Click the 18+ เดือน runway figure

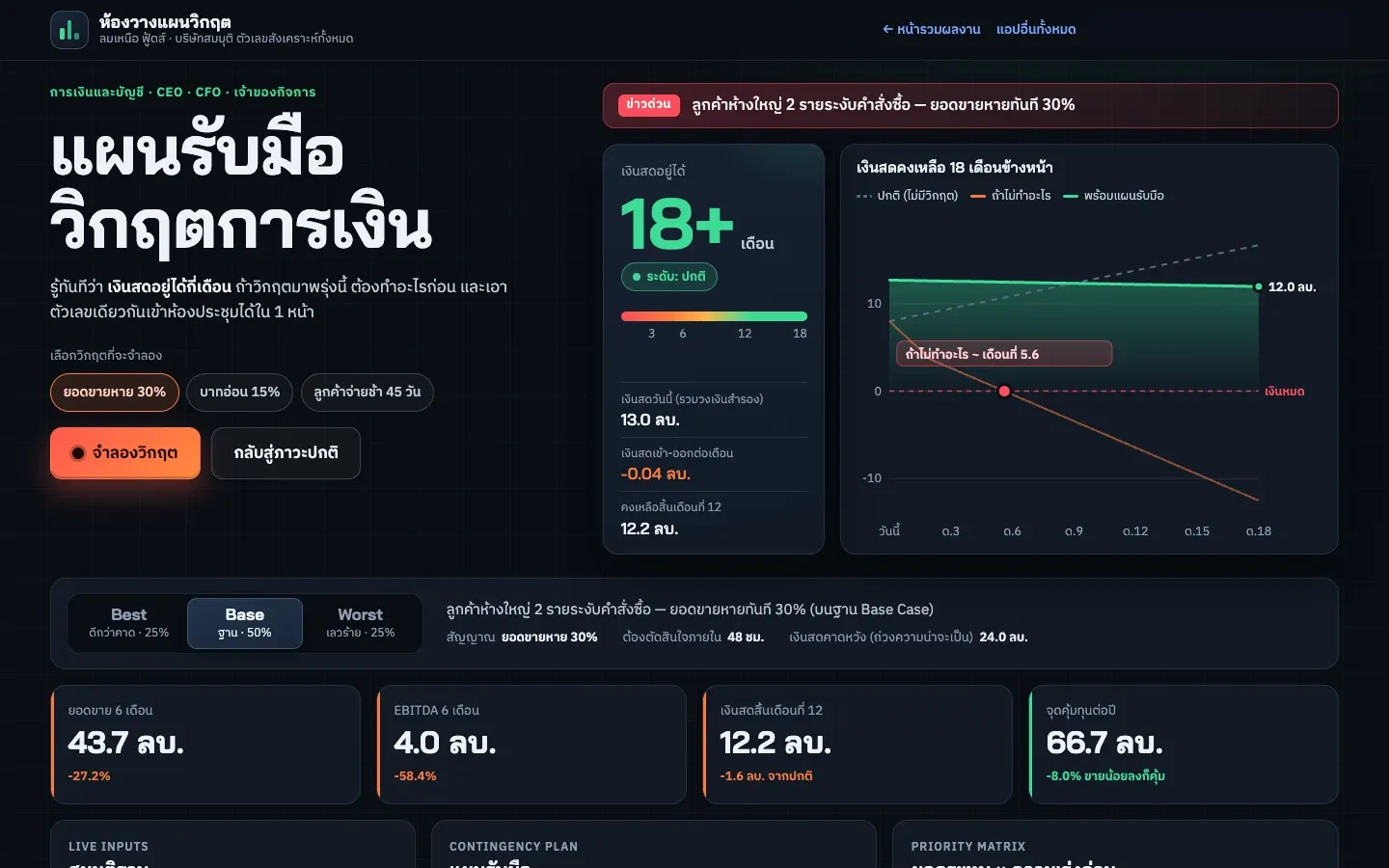(697, 225)
